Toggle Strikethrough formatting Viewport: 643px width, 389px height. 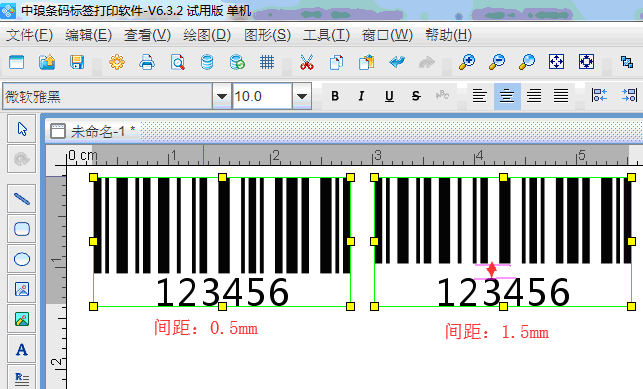pos(416,96)
